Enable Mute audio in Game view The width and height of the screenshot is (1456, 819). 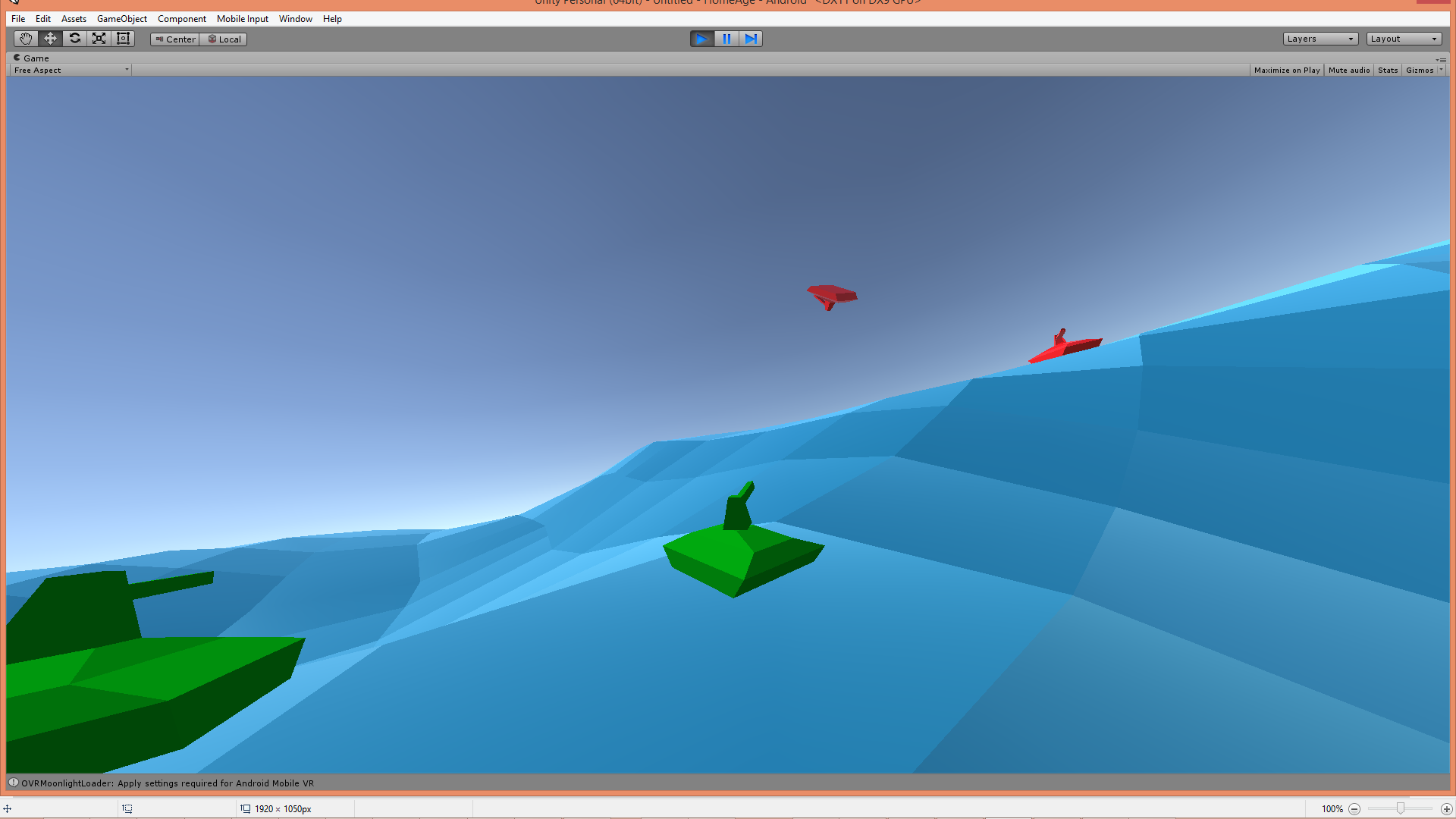point(1349,71)
